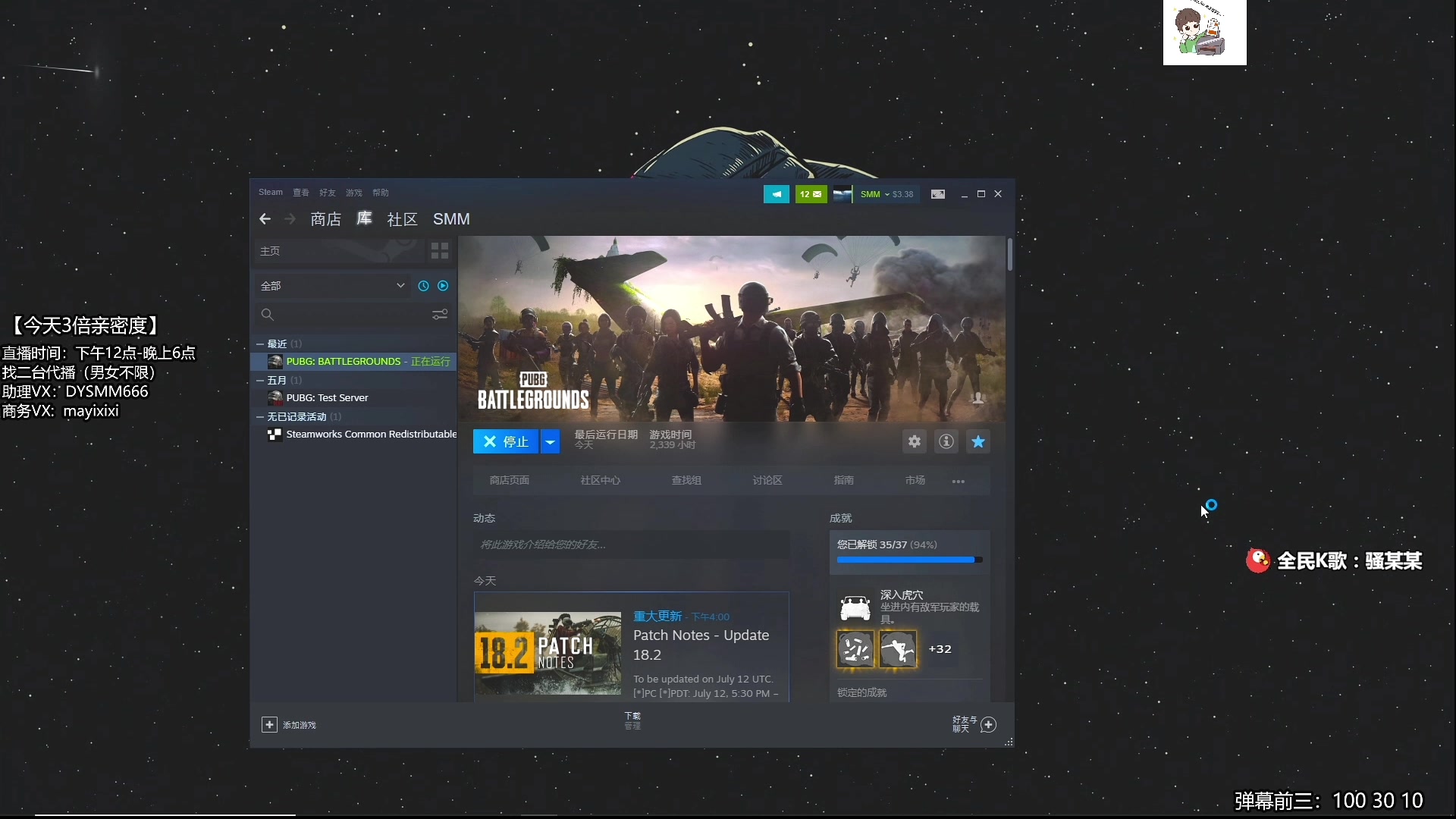Go back with the left arrow

click(x=265, y=219)
